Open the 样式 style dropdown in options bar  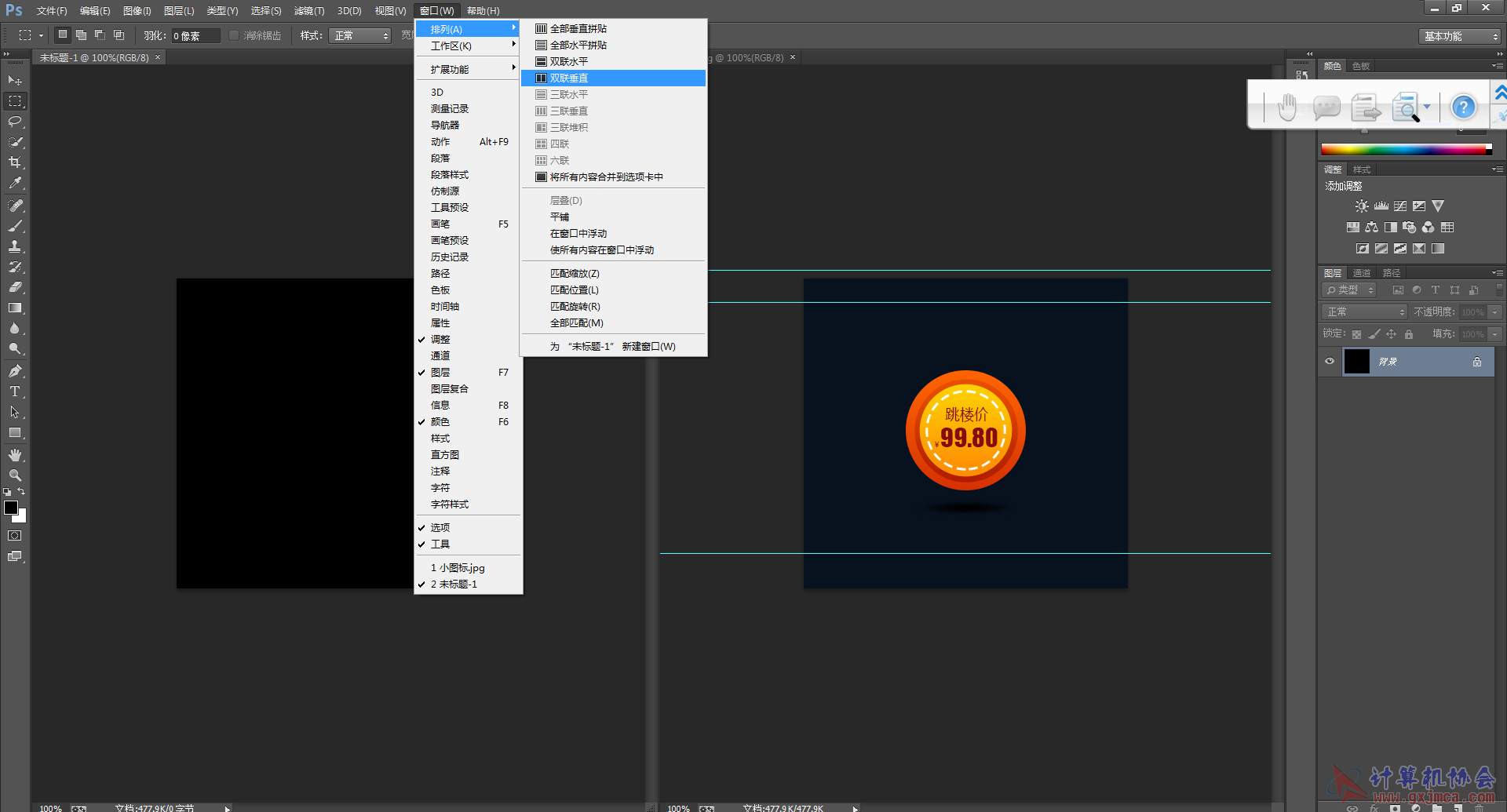tap(360, 36)
